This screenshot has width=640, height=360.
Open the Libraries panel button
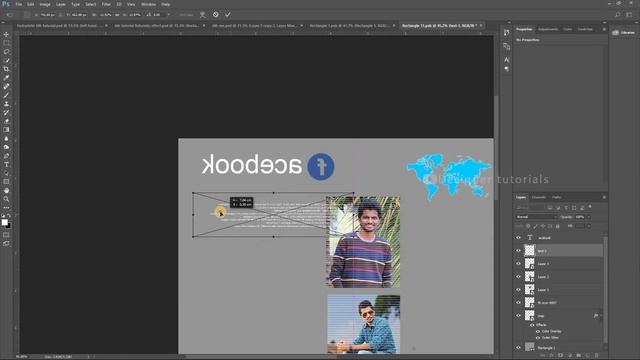tap(624, 33)
